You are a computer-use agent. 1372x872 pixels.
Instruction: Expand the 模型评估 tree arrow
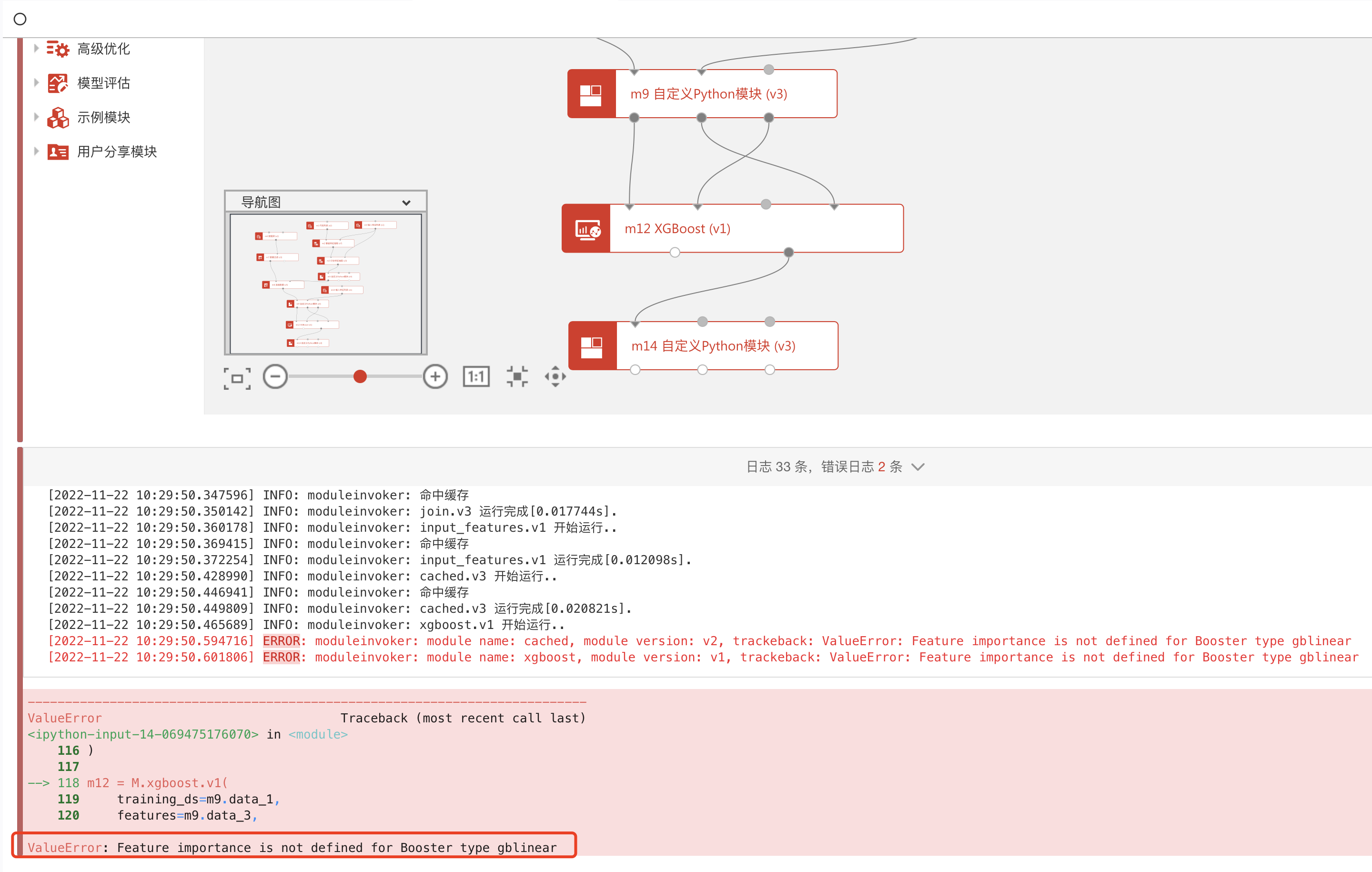click(x=36, y=82)
